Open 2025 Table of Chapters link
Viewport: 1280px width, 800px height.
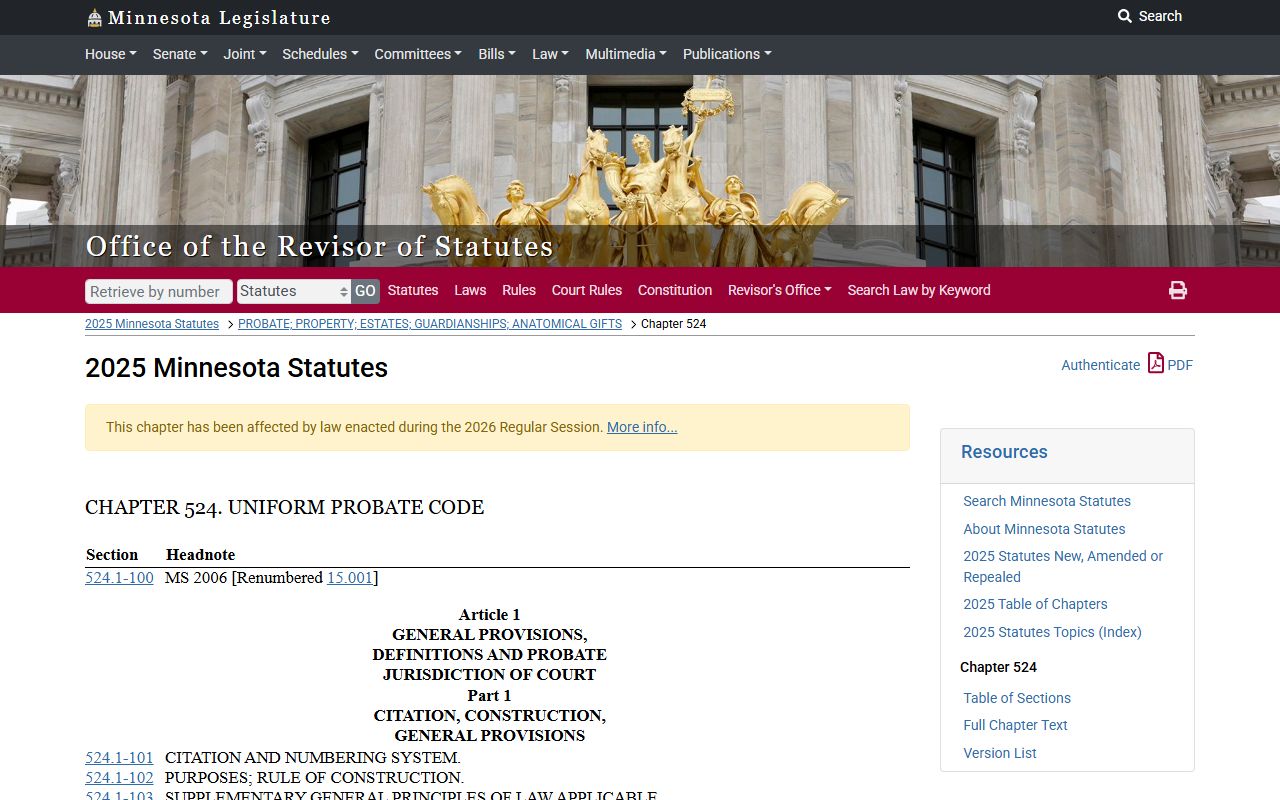1035,604
